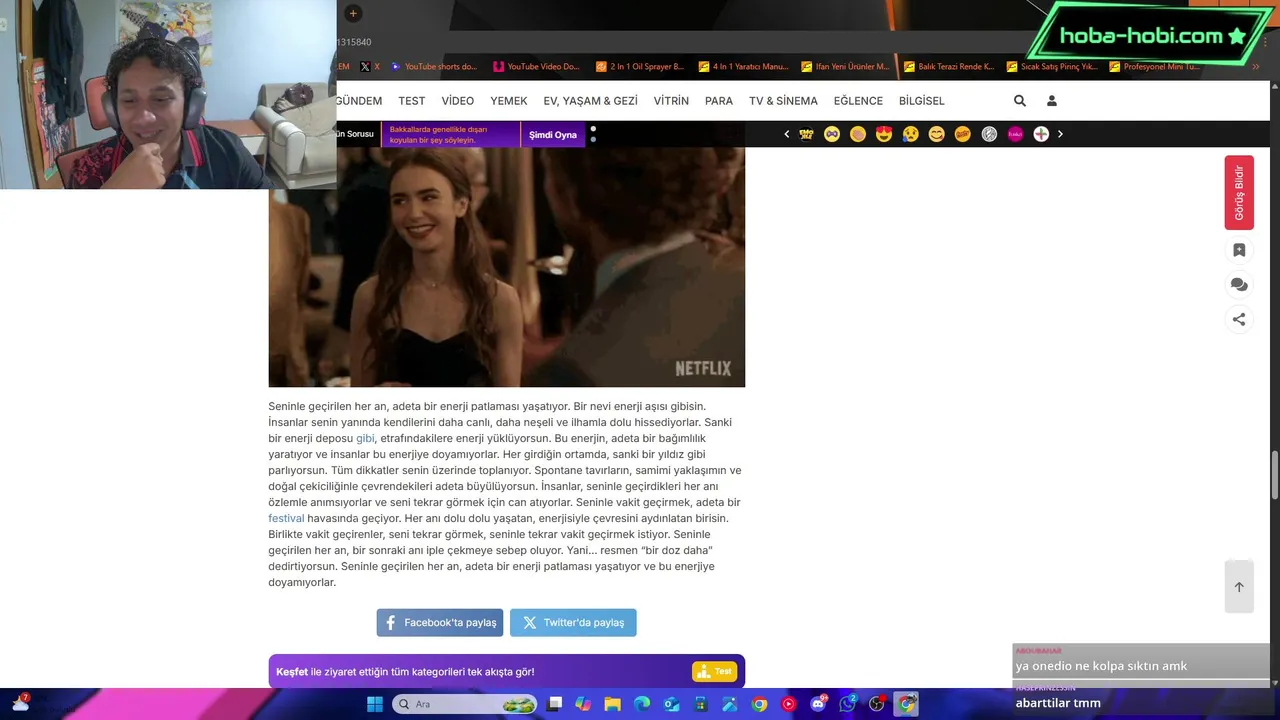Open Task View on the taskbar

[555, 704]
